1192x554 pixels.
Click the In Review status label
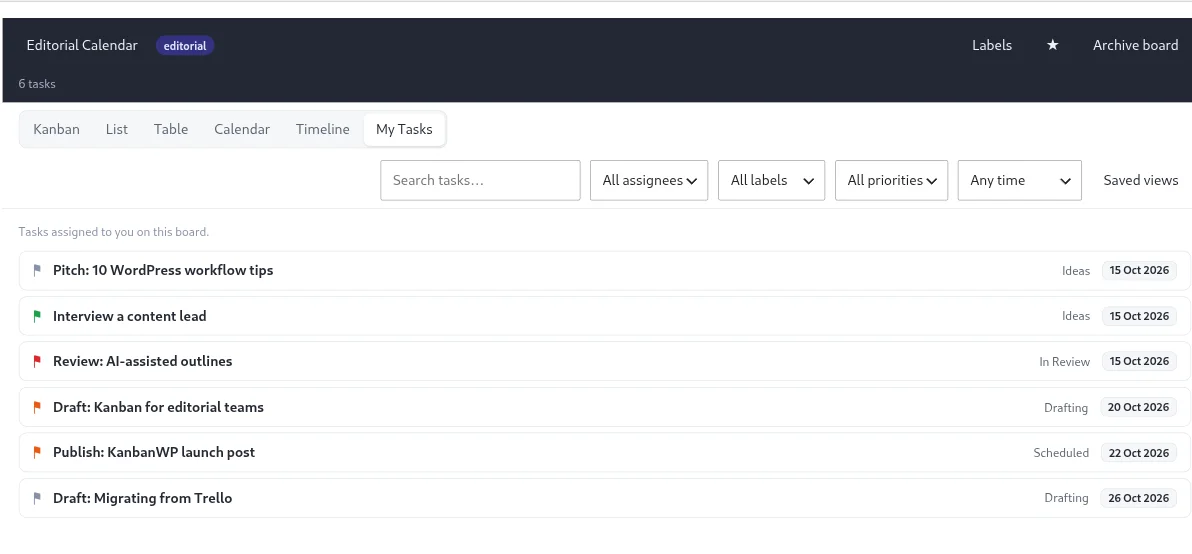pyautogui.click(x=1064, y=362)
